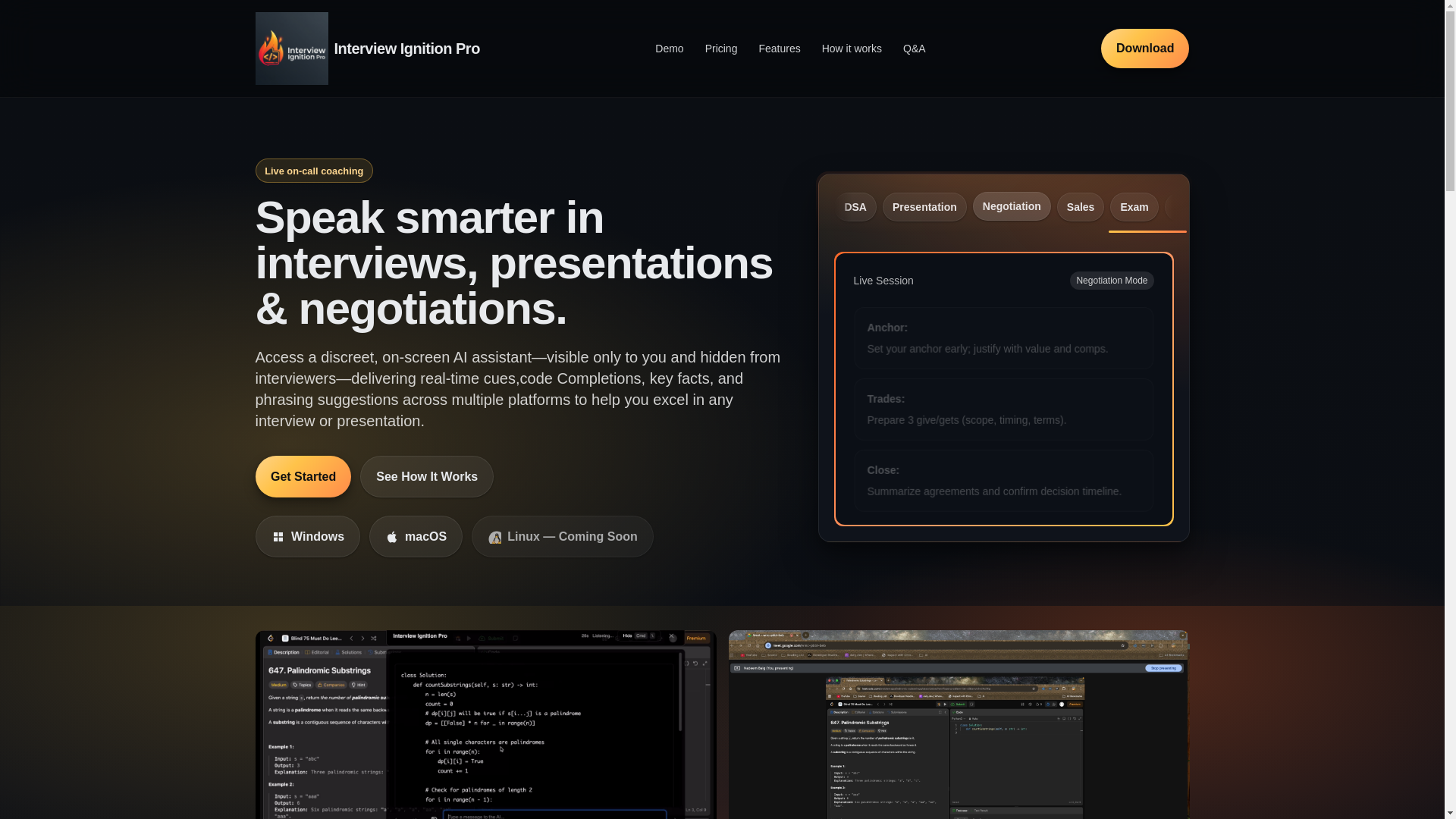Click the Close tip card
The image size is (1456, 819).
(x=1003, y=481)
